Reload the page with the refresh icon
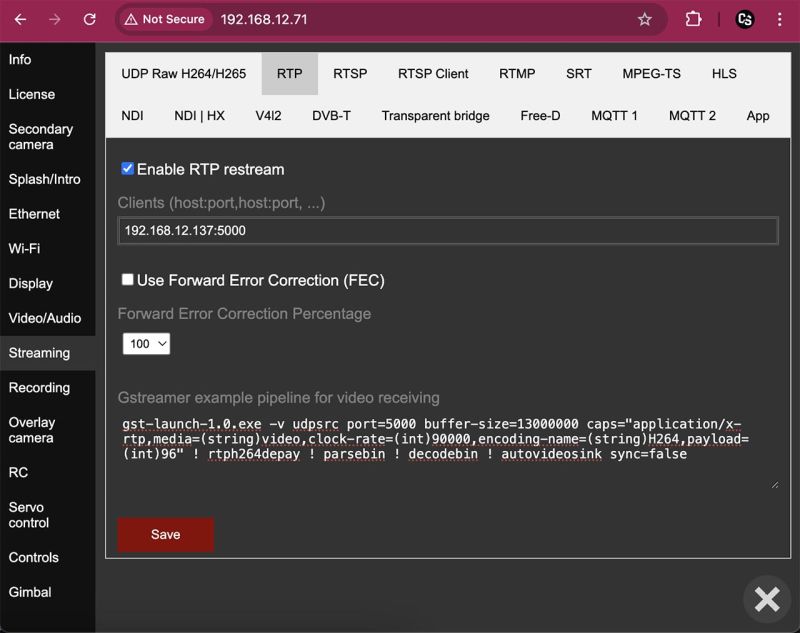The width and height of the screenshot is (800, 633). pyautogui.click(x=90, y=19)
